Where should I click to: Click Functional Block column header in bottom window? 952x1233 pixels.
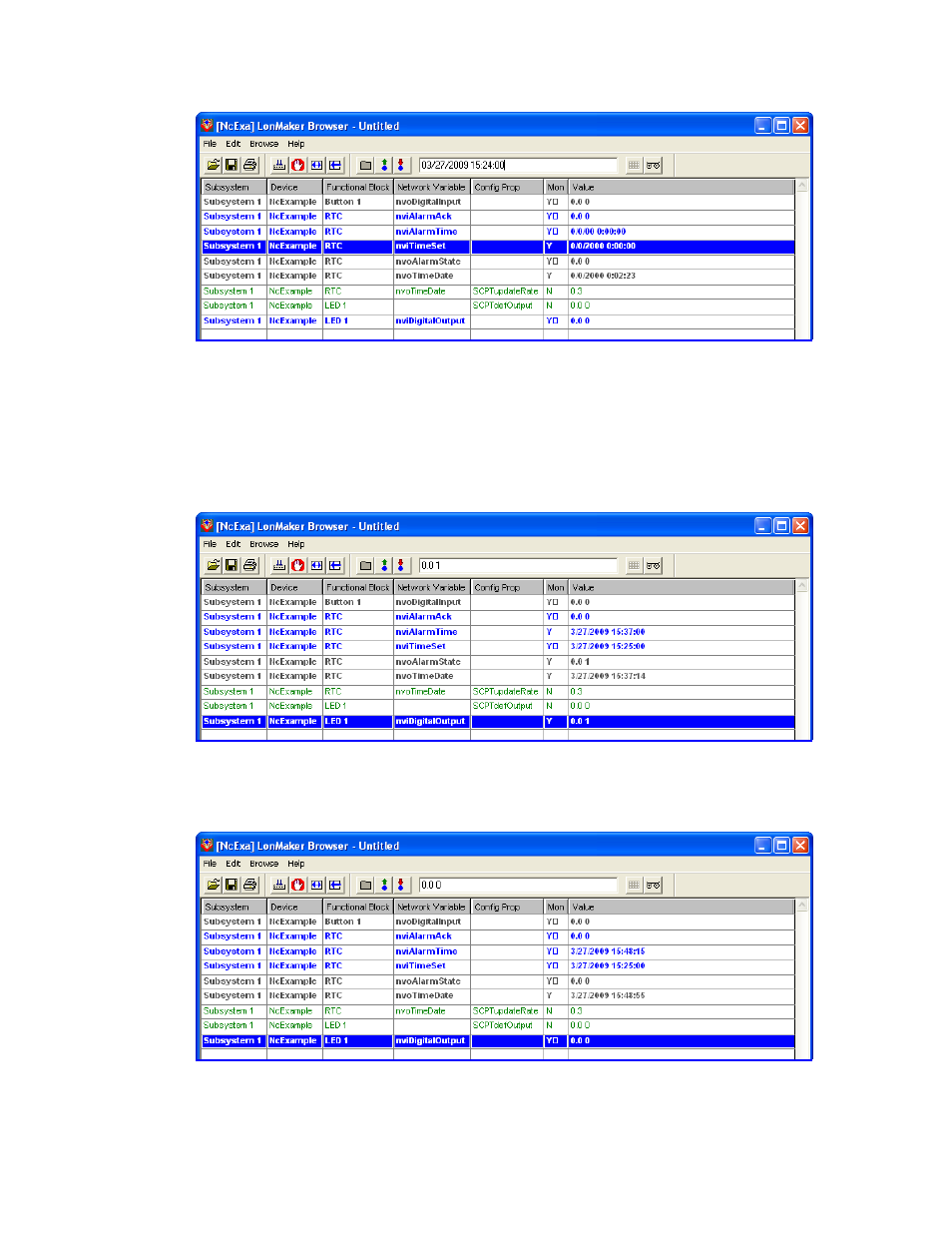point(358,907)
